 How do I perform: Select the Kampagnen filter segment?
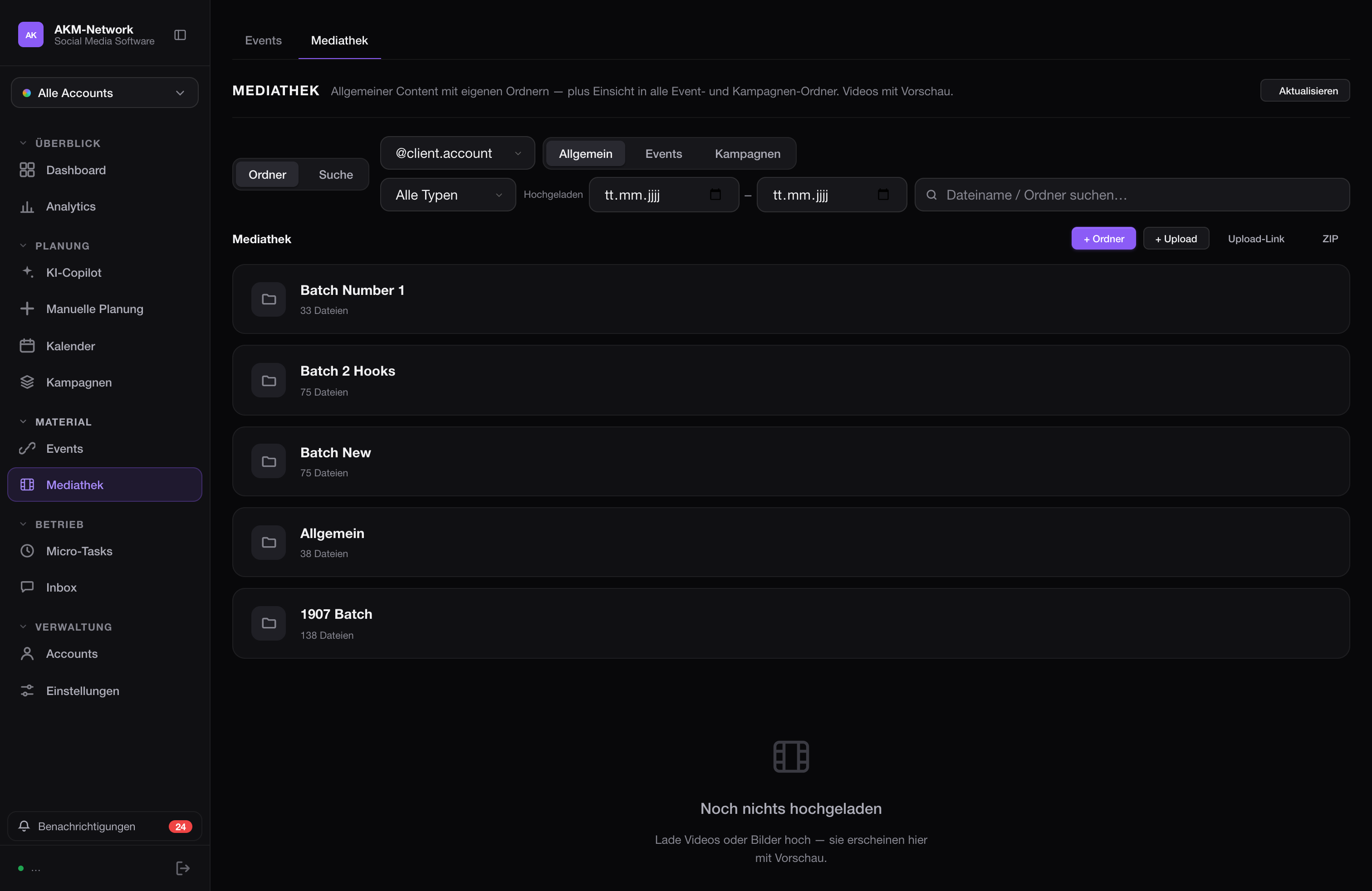pyautogui.click(x=748, y=154)
